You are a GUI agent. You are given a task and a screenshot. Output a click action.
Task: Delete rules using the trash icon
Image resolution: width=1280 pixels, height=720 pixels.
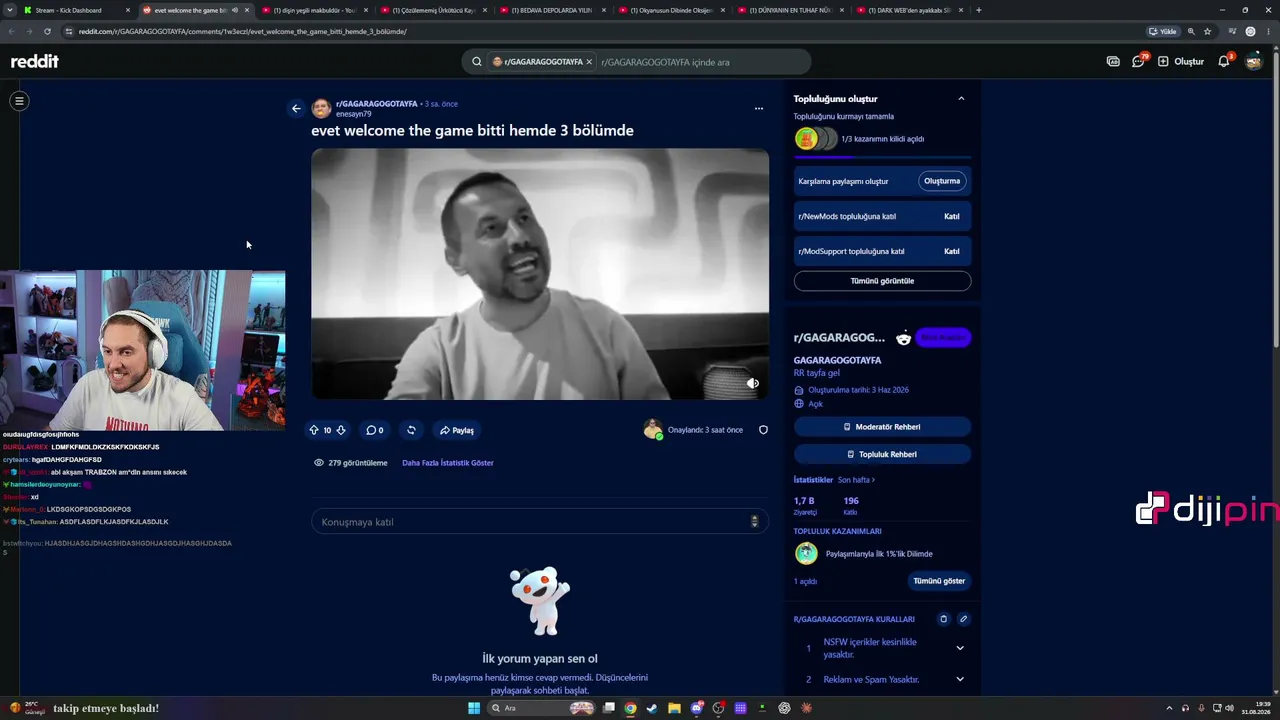(x=943, y=619)
